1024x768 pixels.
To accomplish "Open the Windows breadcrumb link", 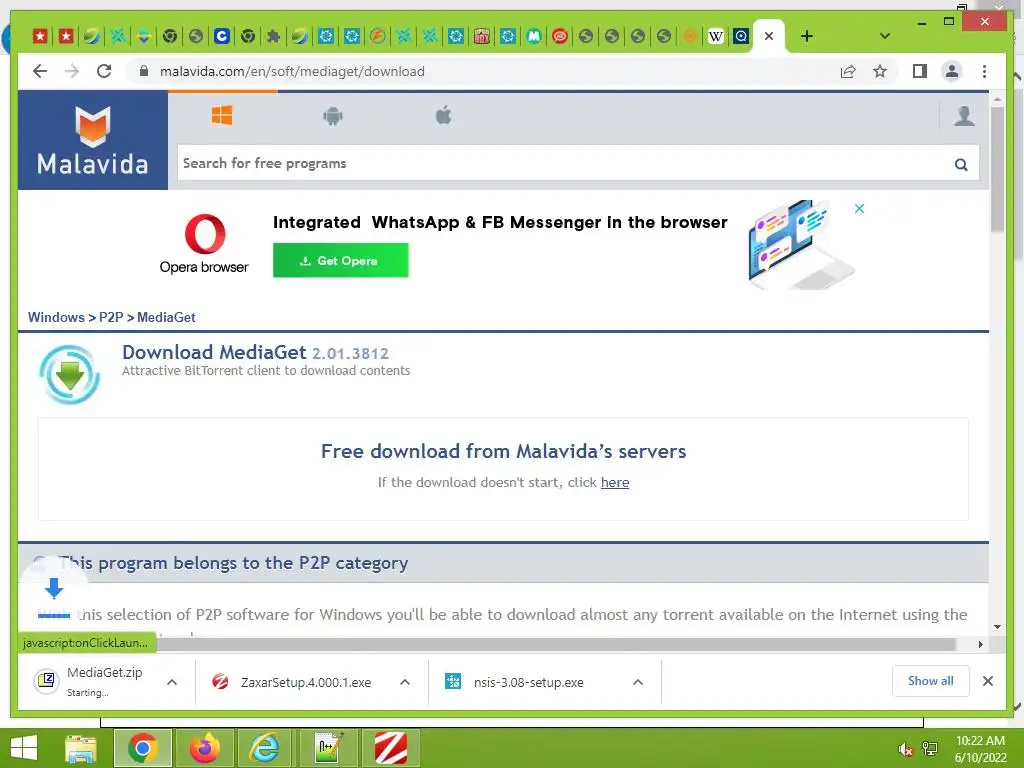I will coord(56,317).
